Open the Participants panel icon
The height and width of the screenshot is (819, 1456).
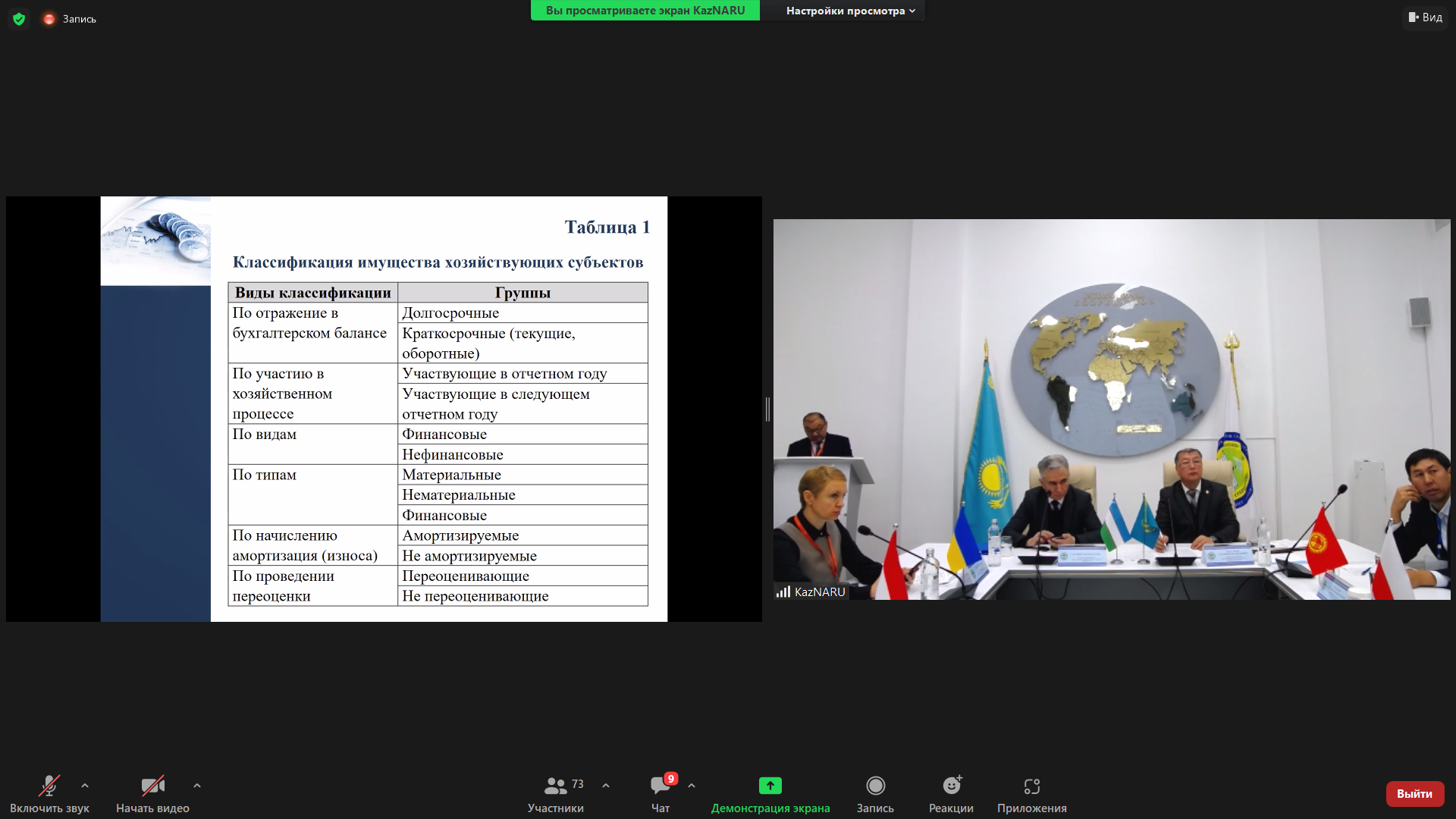(556, 786)
